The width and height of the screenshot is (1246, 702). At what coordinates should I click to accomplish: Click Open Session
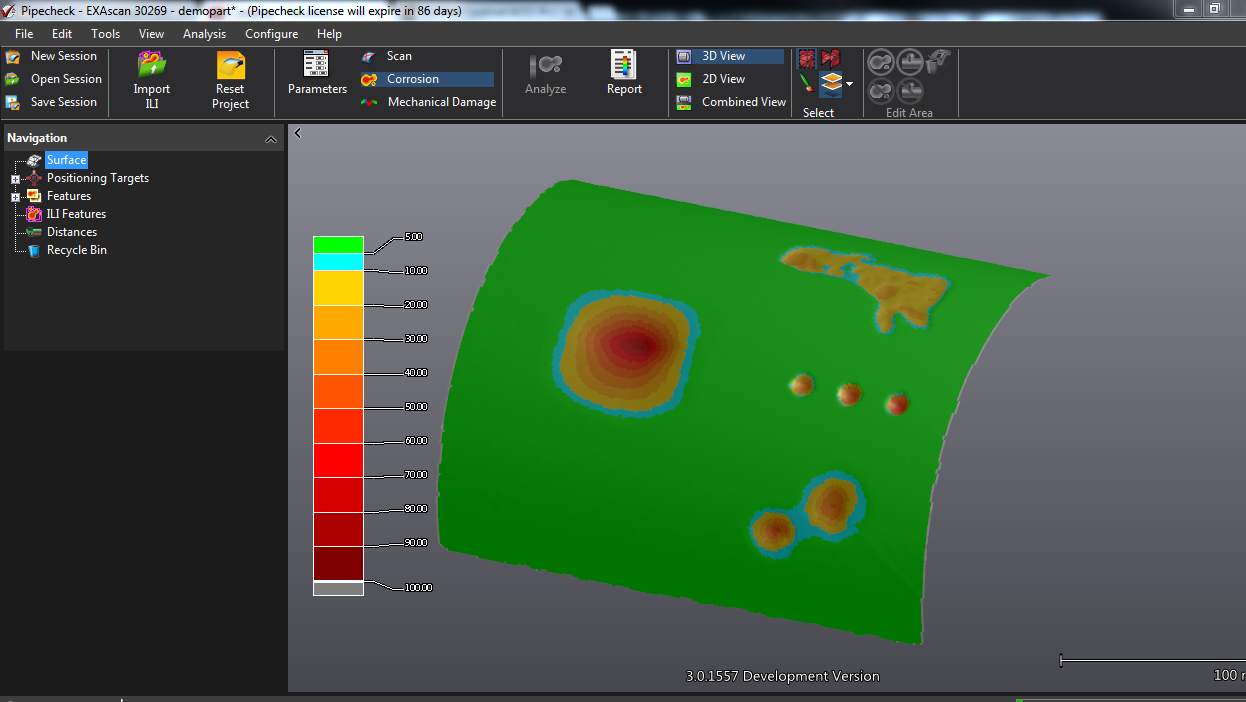click(x=66, y=79)
